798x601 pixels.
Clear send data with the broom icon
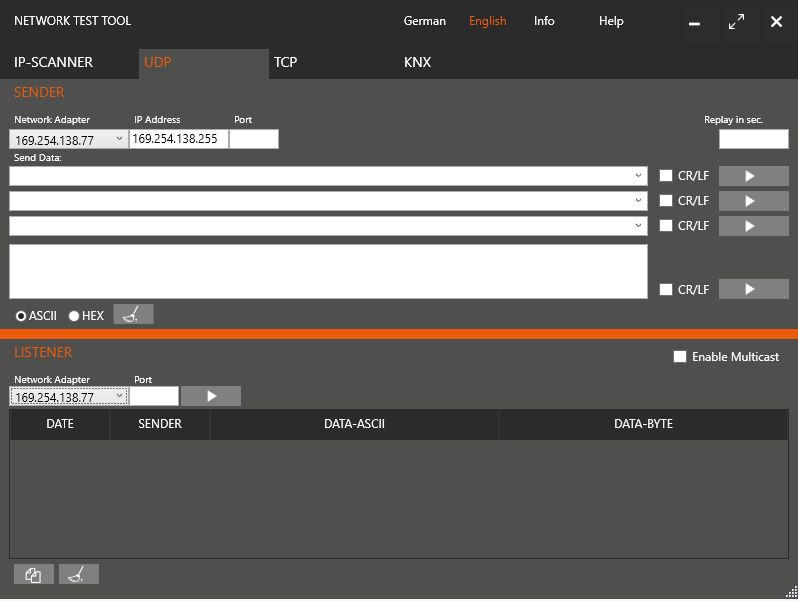point(133,315)
